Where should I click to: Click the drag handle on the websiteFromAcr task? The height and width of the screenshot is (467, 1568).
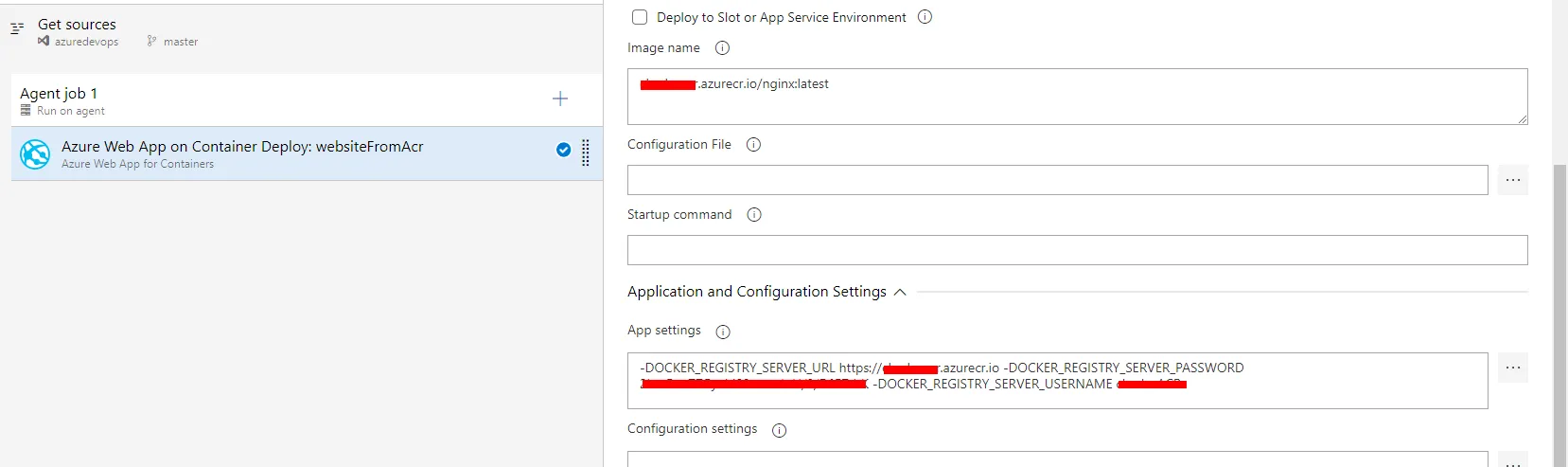pyautogui.click(x=586, y=153)
